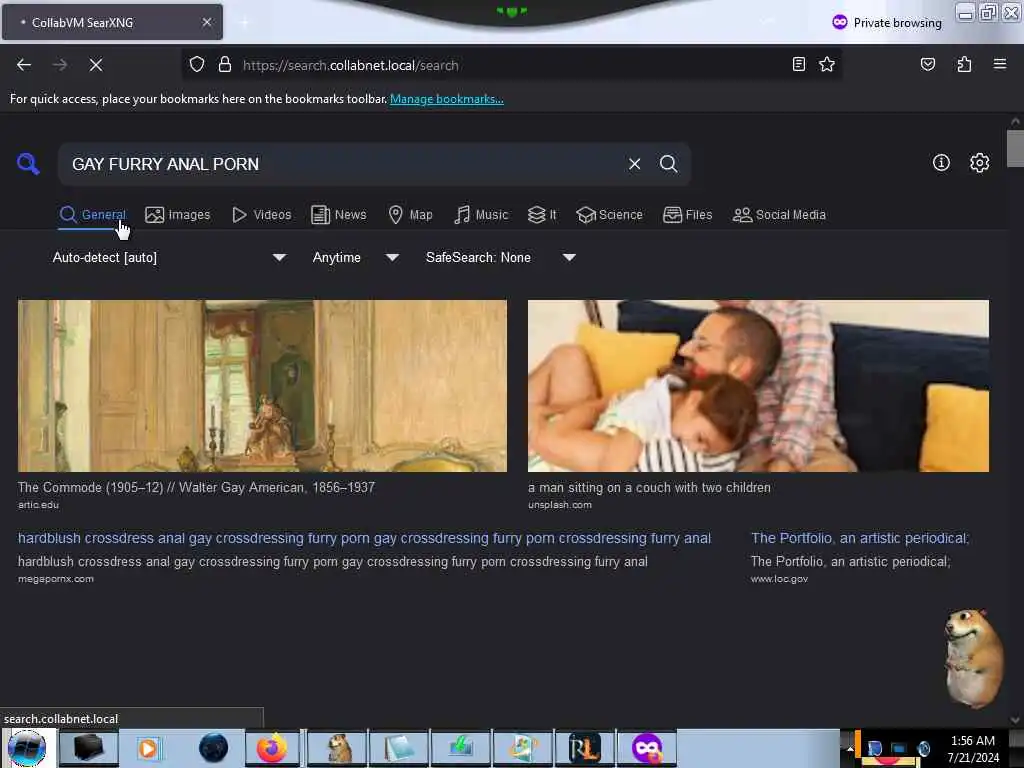The height and width of the screenshot is (768, 1024).
Task: Open the SearXNG info icon
Action: (x=941, y=163)
